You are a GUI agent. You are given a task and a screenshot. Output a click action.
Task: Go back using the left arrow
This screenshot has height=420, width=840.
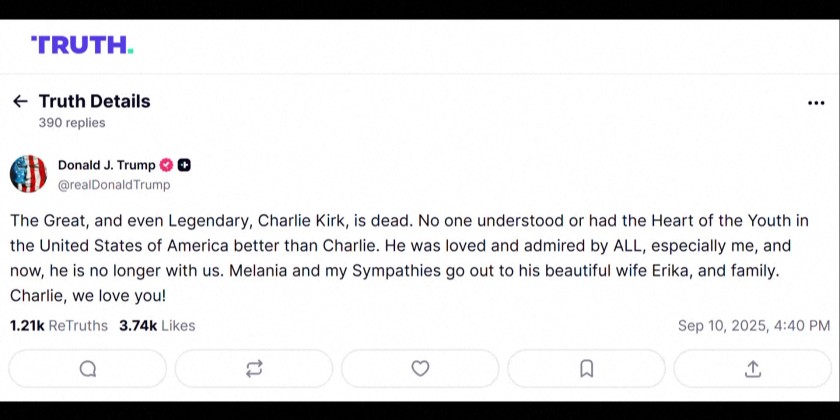coord(20,101)
